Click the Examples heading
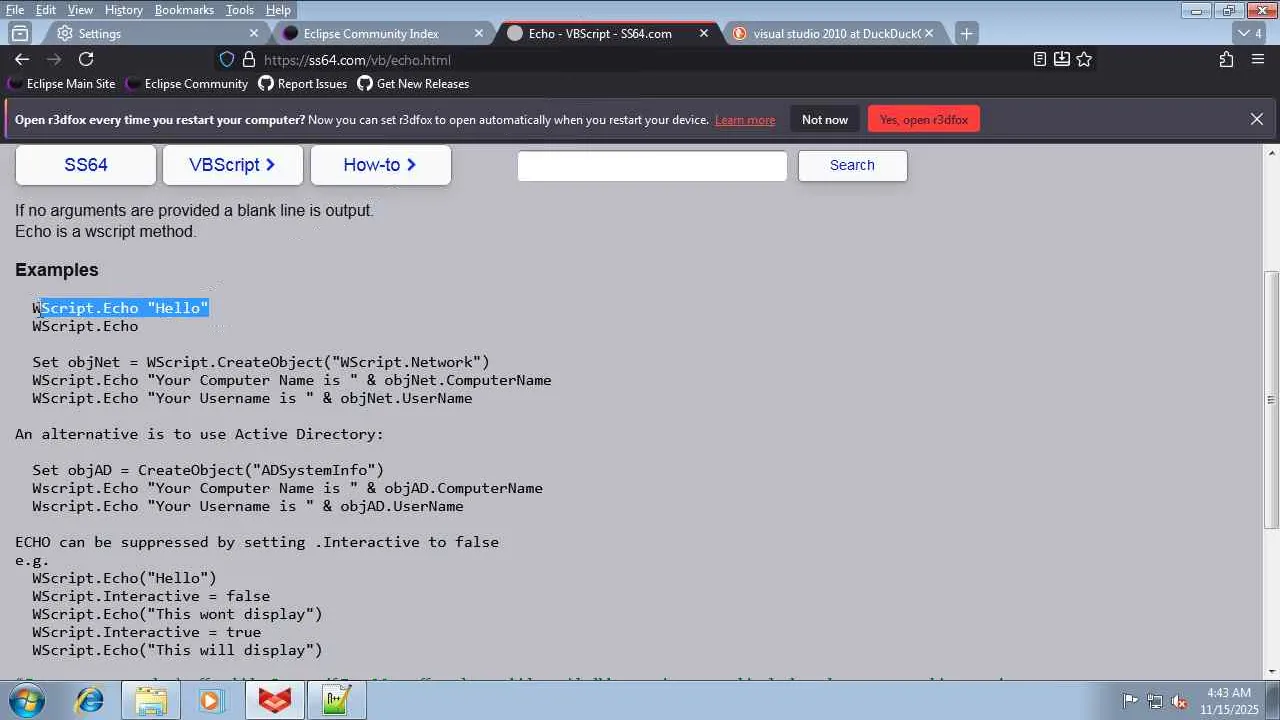The image size is (1280, 720). click(57, 270)
